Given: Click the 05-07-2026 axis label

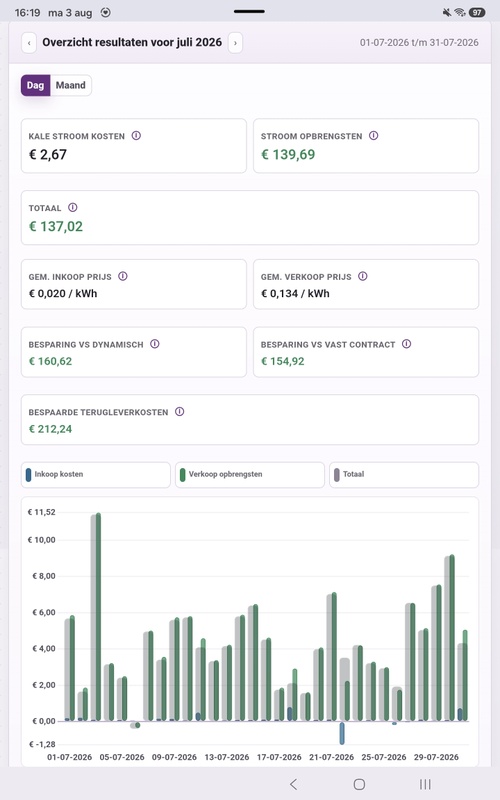Looking at the screenshot, I should pyautogui.click(x=122, y=757).
